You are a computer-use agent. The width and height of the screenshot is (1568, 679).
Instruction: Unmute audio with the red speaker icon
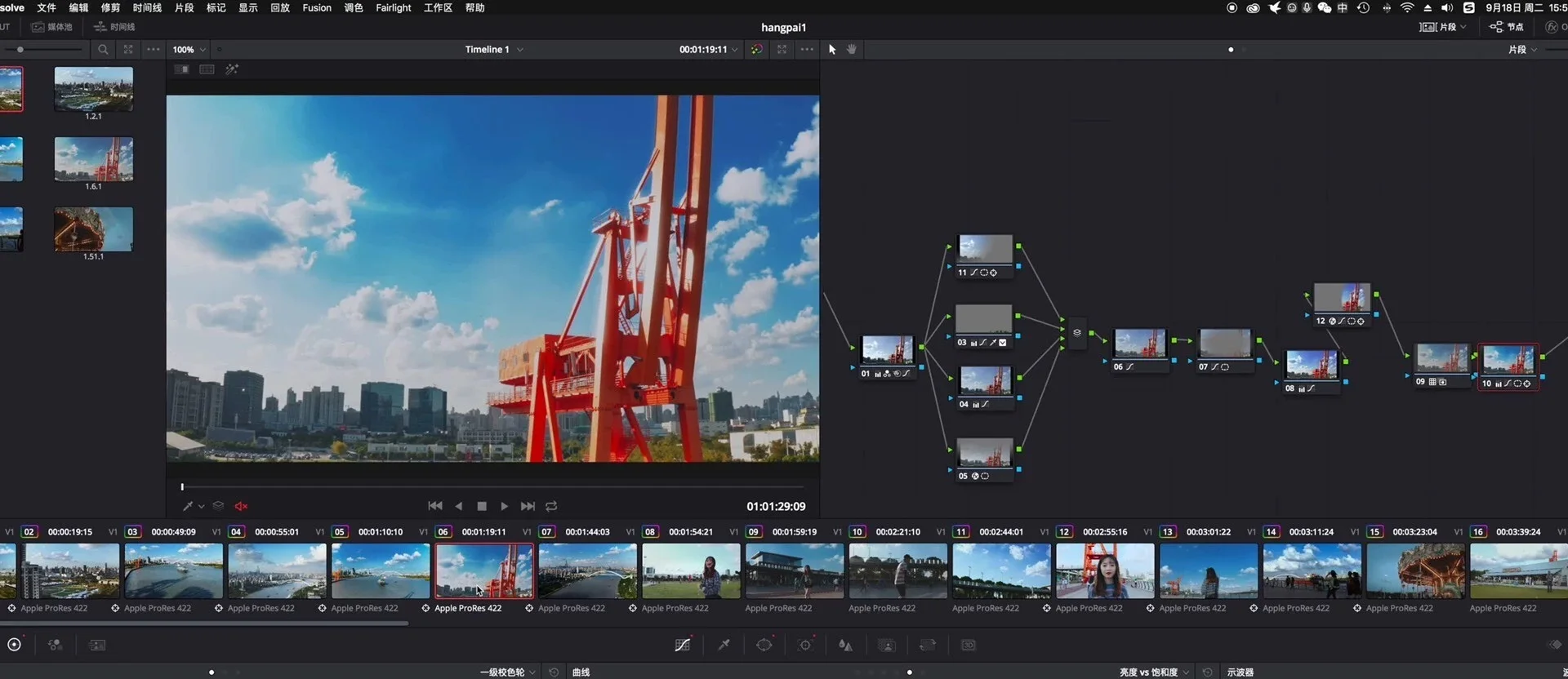(241, 506)
